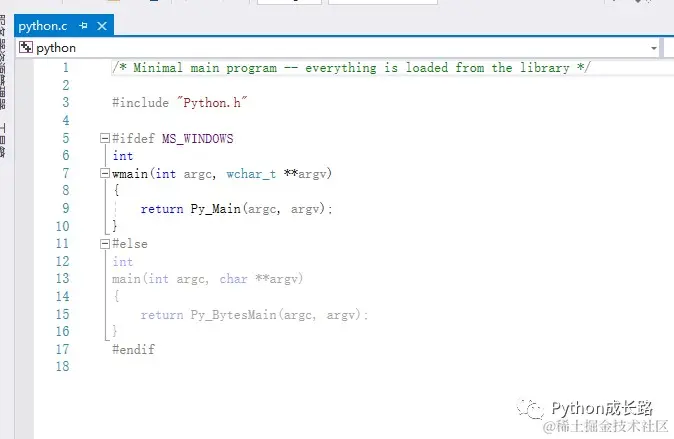Click the main(int argc, char **argv) line
Screen dimensions: 674x439
click(x=208, y=279)
